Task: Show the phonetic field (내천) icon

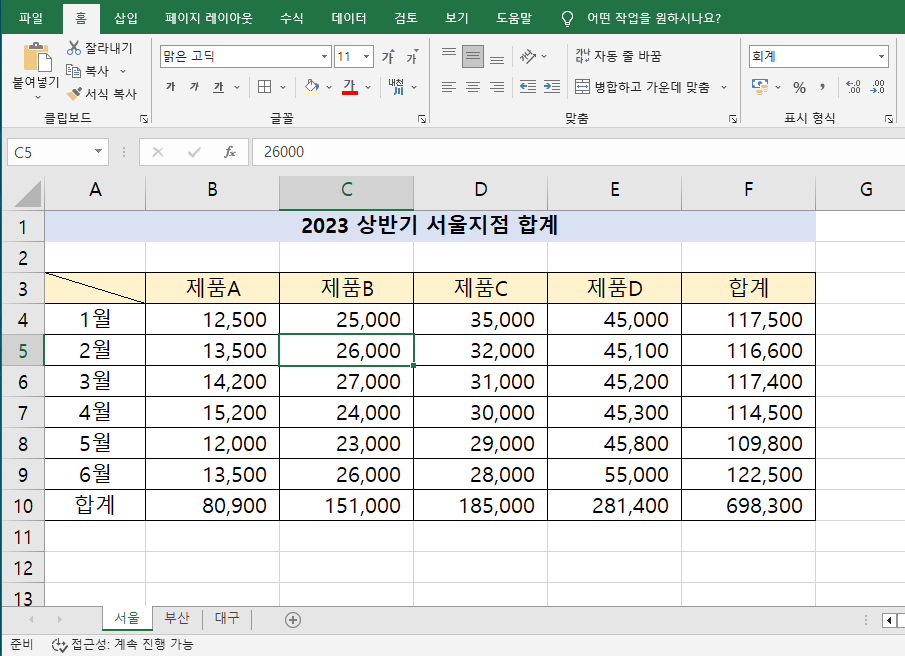Action: pyautogui.click(x=397, y=87)
